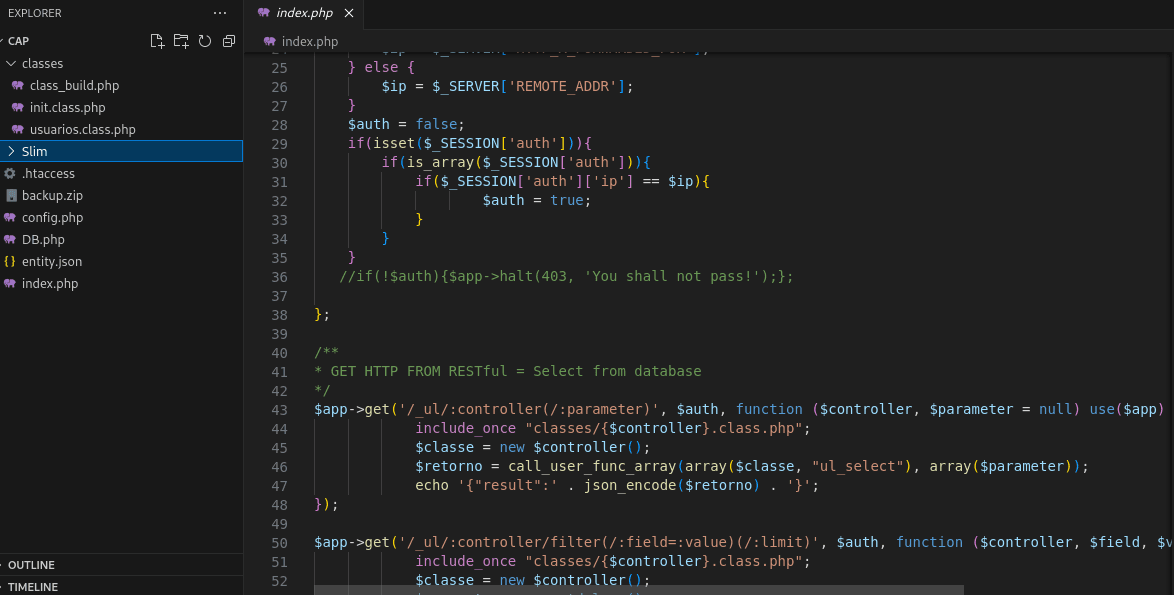Click index.php in the breadcrumb bar
The height and width of the screenshot is (595, 1174).
point(309,42)
